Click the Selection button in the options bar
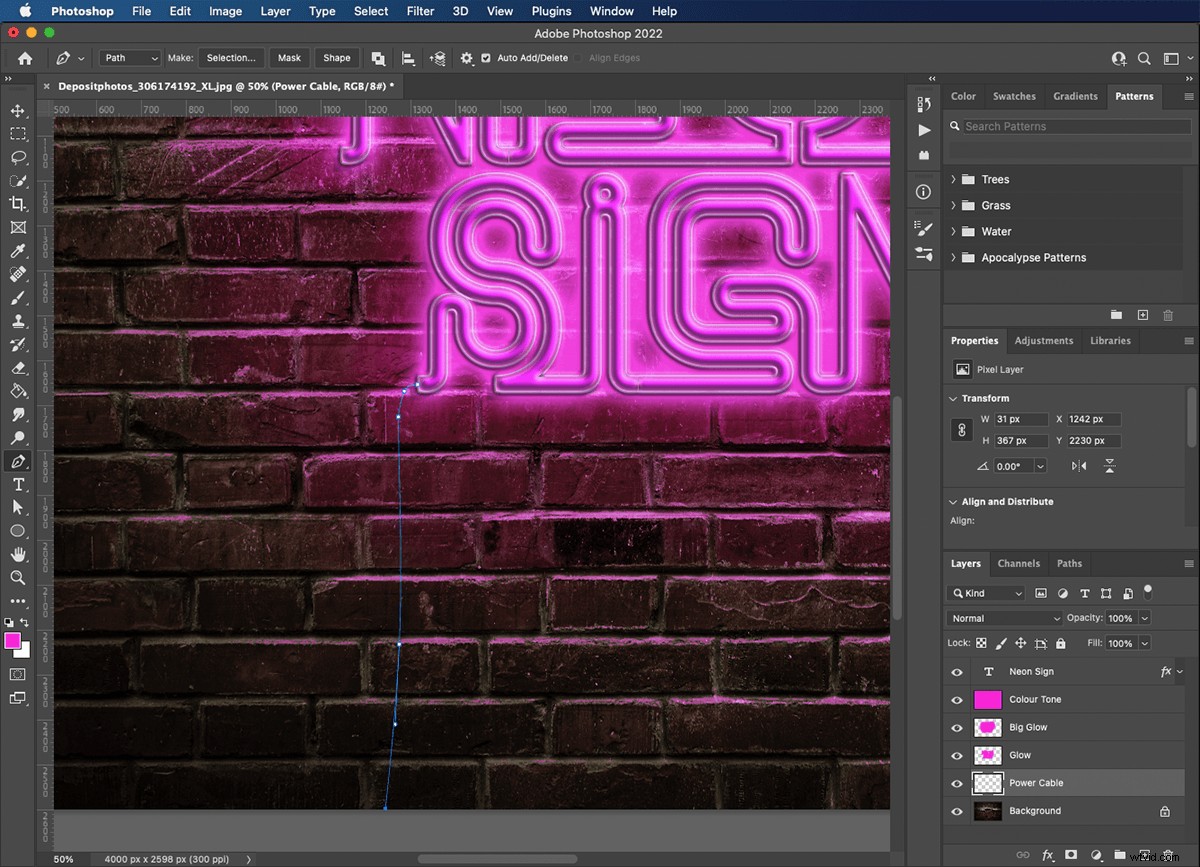The image size is (1200, 867). pyautogui.click(x=230, y=58)
